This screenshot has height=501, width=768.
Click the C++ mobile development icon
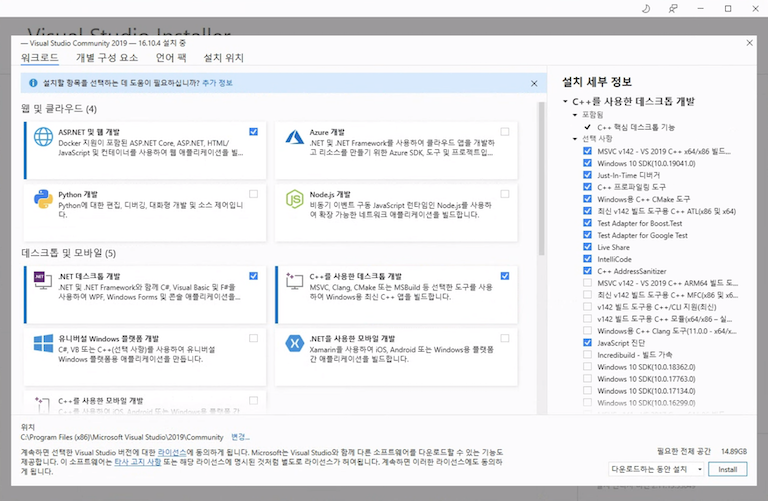point(43,405)
